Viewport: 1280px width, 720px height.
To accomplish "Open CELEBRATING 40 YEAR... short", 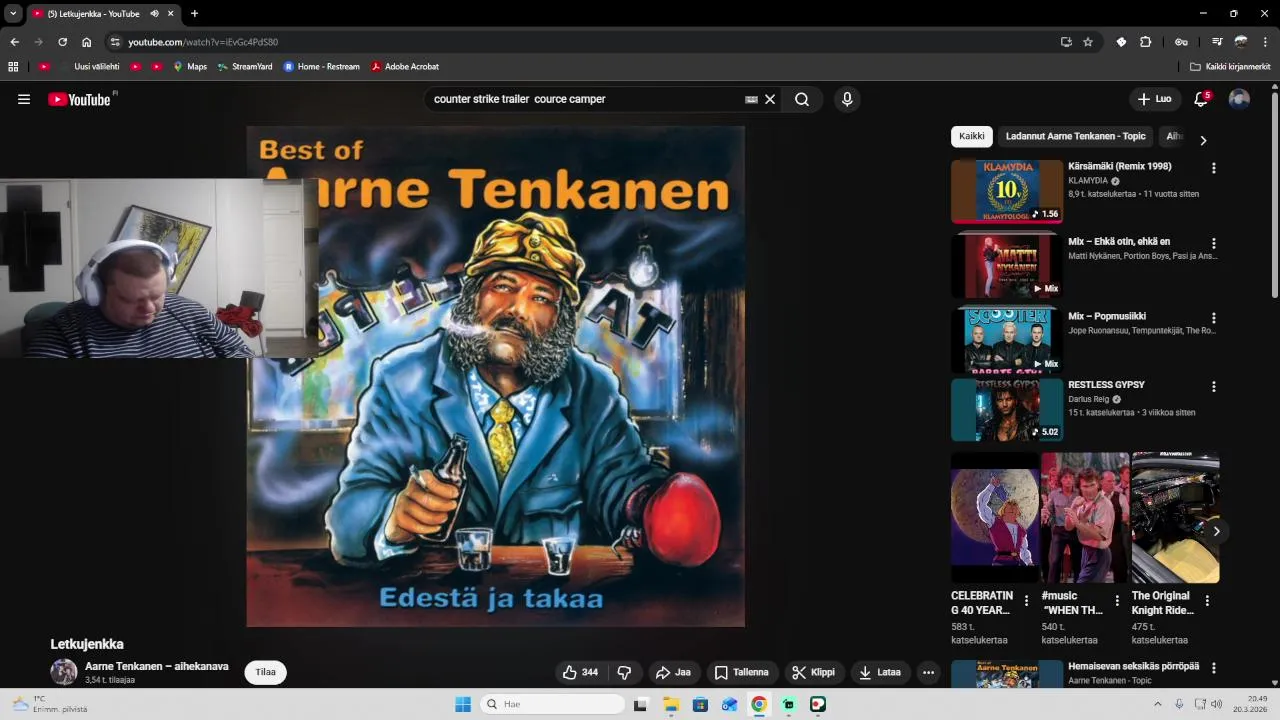I will coord(995,517).
